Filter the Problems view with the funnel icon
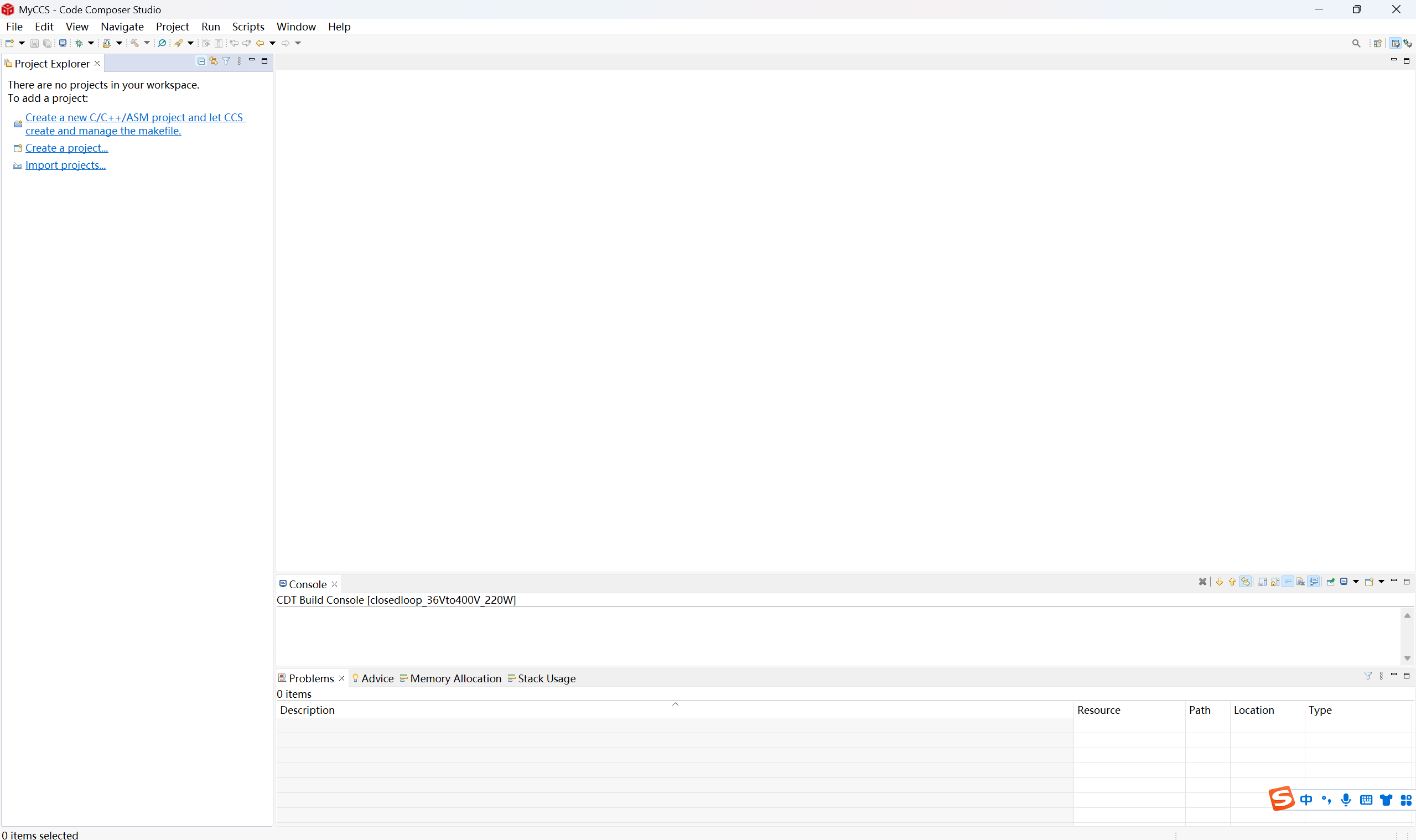The width and height of the screenshot is (1416, 840). pyautogui.click(x=1369, y=676)
